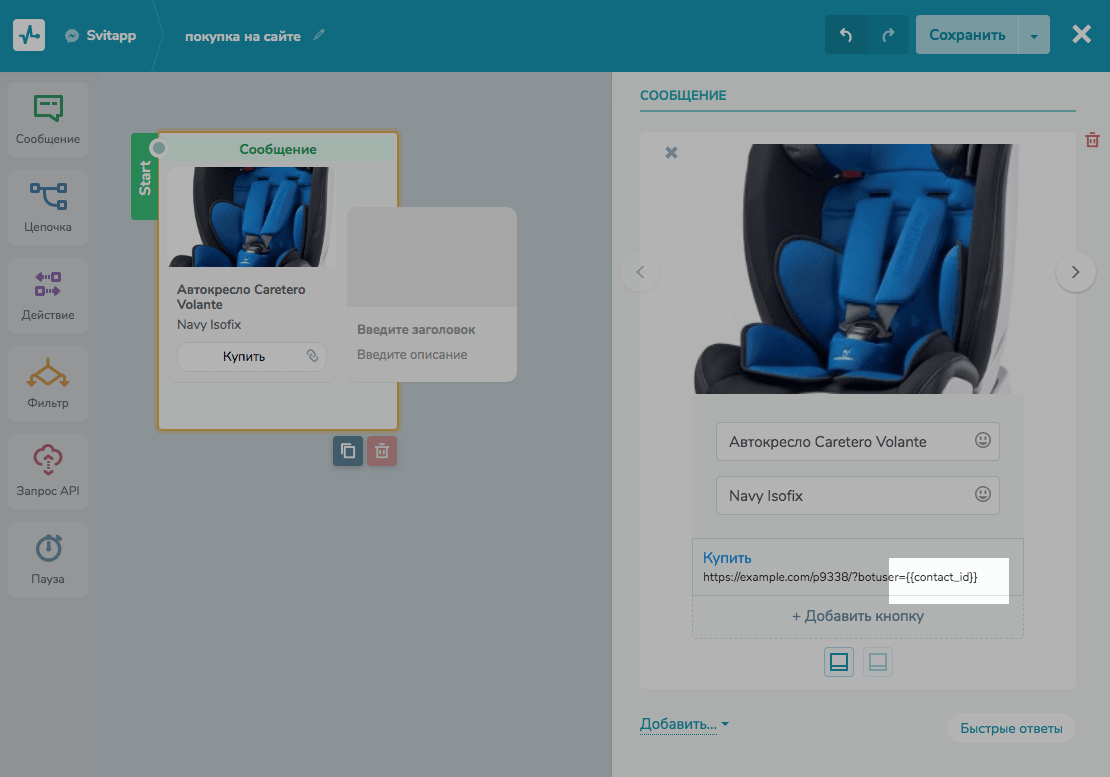The height and width of the screenshot is (777, 1110).
Task: Add a Фильтр block from sidebar
Action: tap(48, 383)
